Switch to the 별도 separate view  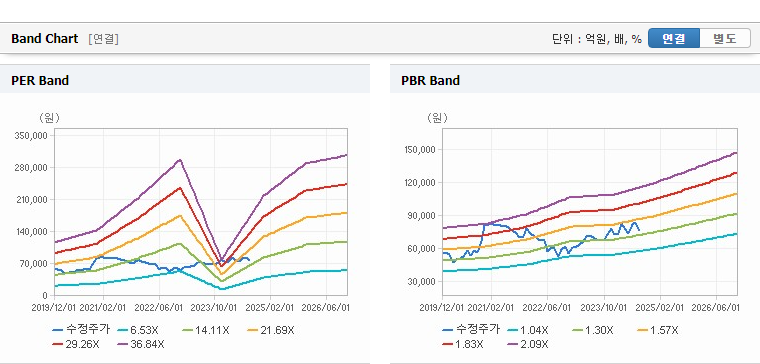click(x=725, y=39)
